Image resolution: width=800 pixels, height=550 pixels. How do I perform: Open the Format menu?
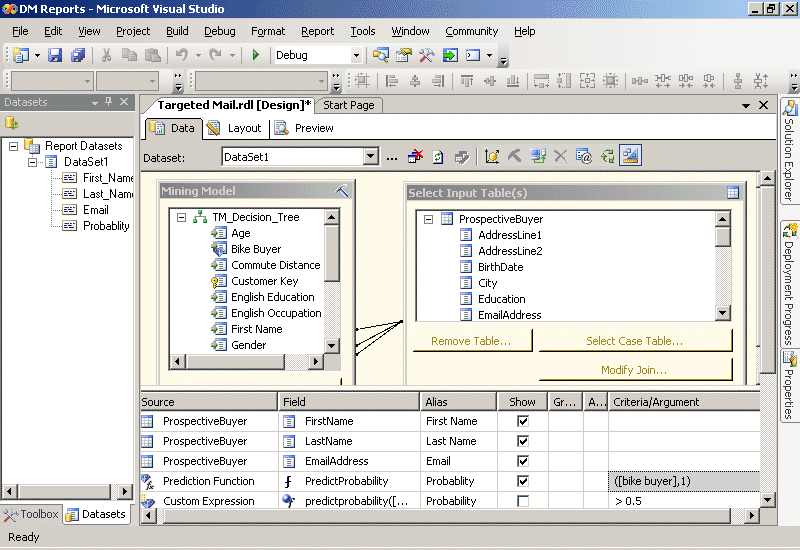point(268,31)
